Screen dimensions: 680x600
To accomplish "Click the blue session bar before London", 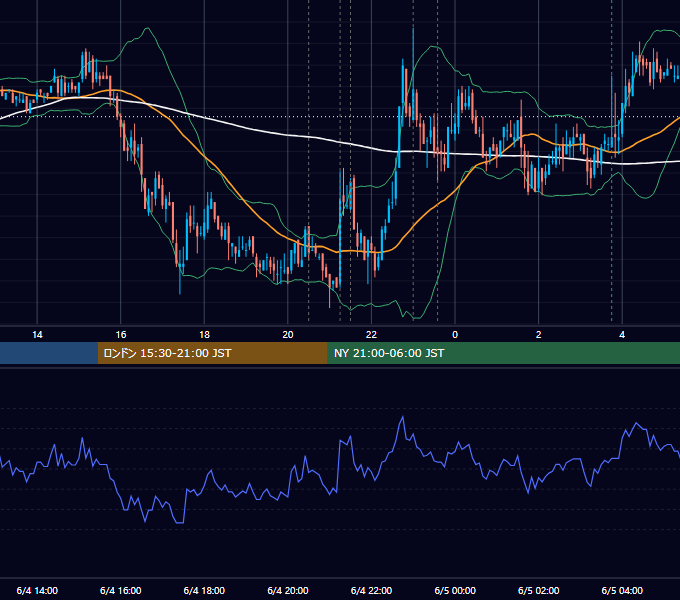I will coord(49,353).
